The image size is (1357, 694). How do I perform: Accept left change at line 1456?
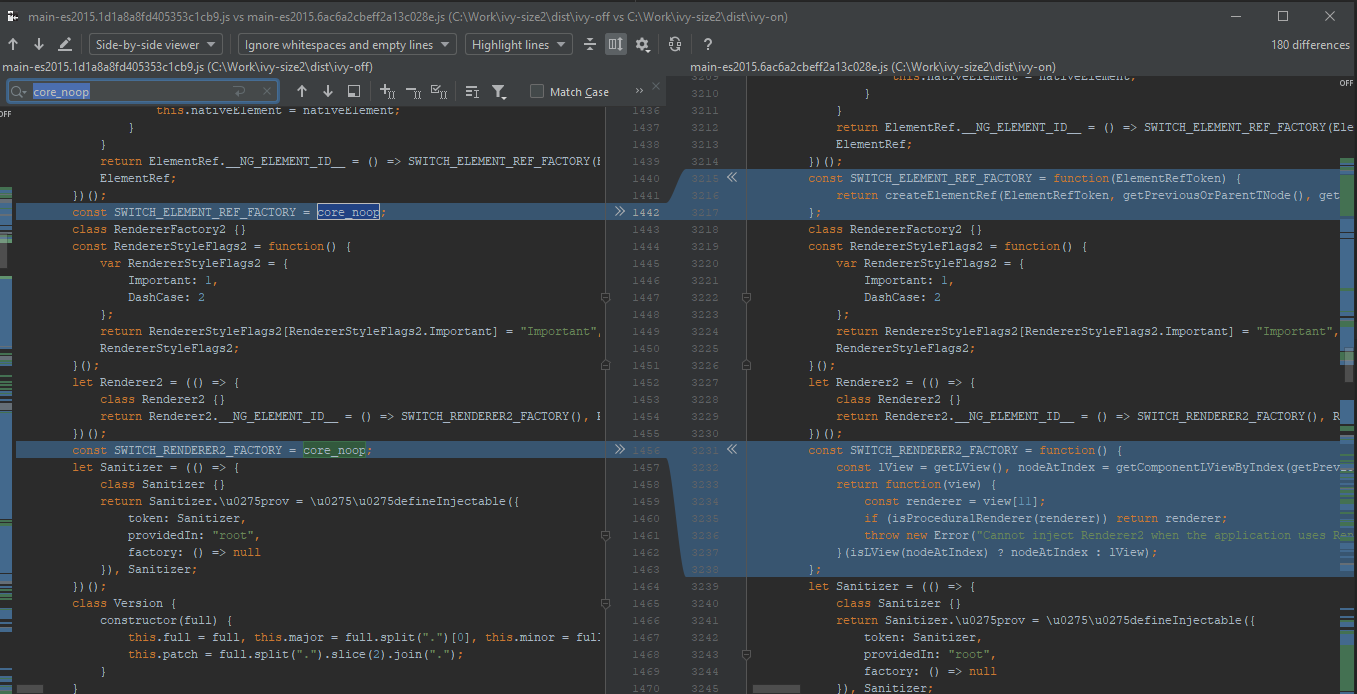(x=619, y=450)
